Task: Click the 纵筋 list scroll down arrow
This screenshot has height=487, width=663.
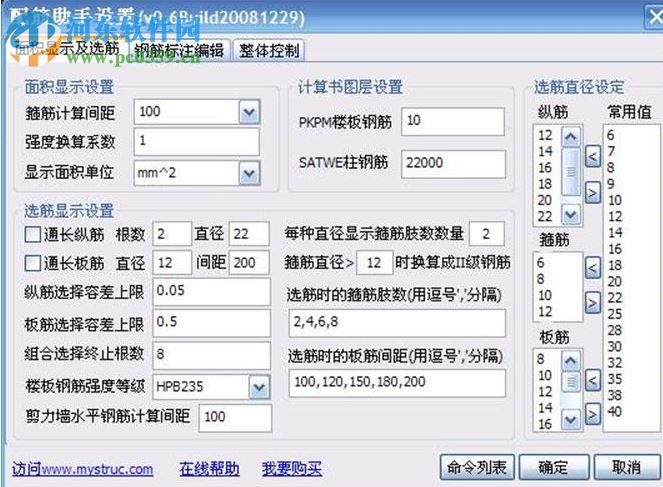Action: click(571, 215)
